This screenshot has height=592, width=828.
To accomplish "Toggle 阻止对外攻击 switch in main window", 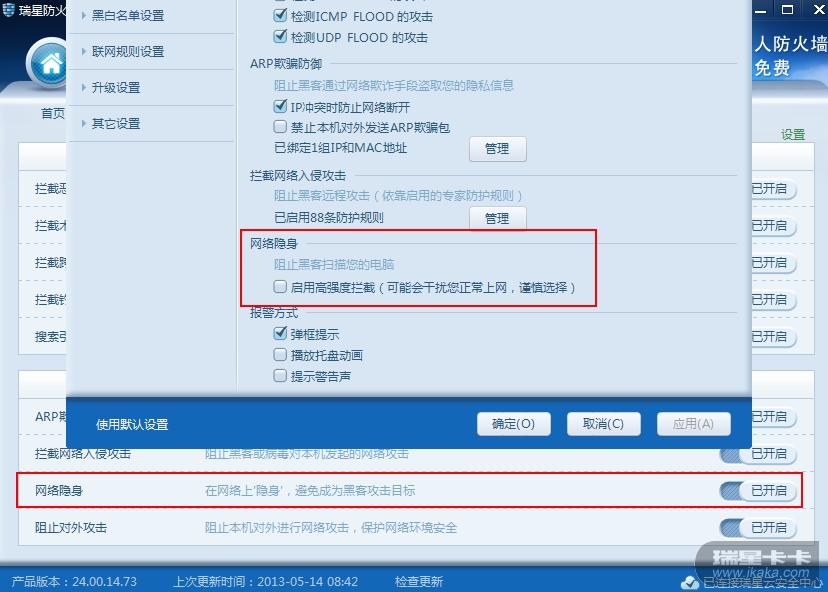I will (x=758, y=528).
